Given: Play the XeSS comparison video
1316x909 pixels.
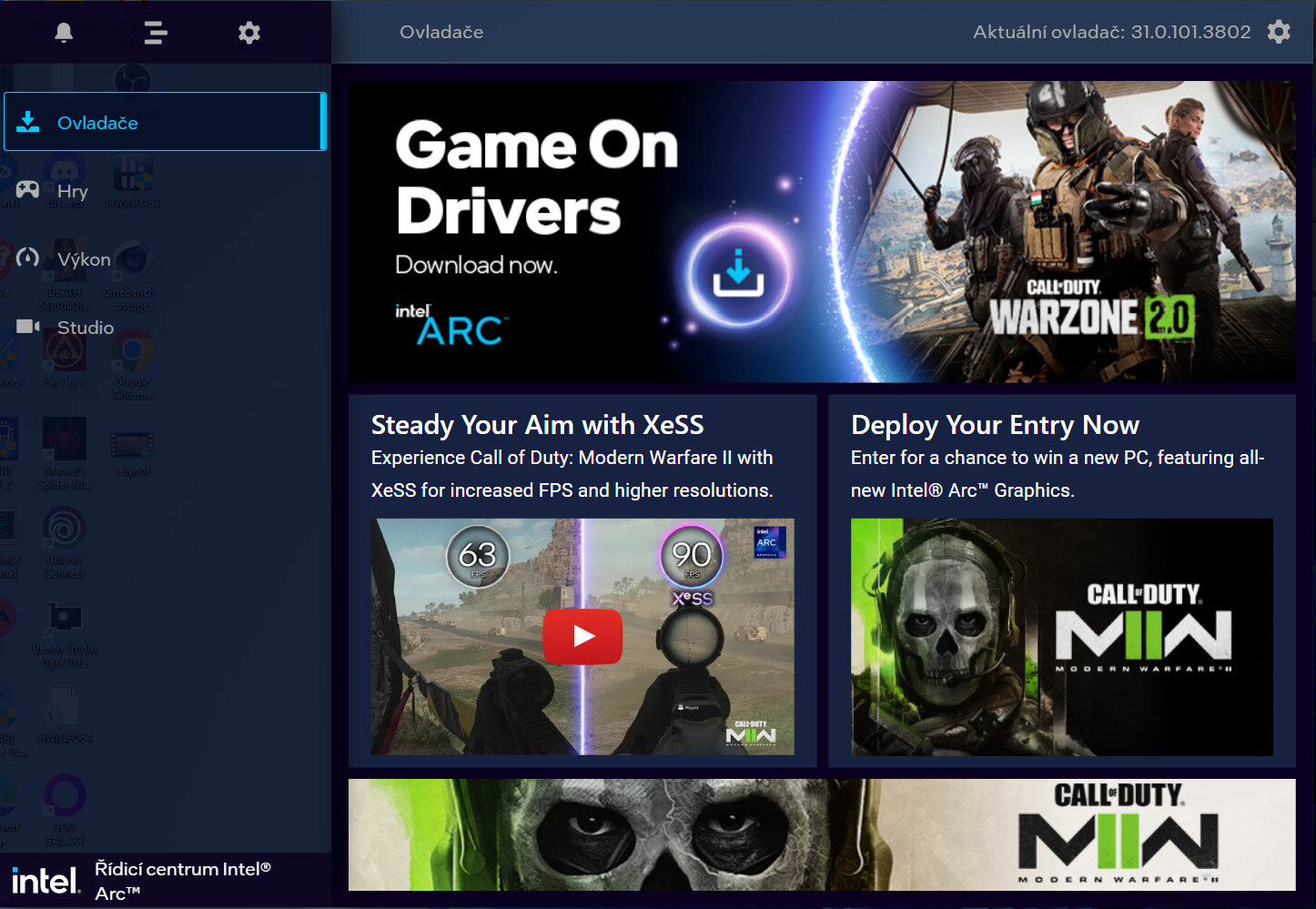Looking at the screenshot, I should [582, 636].
